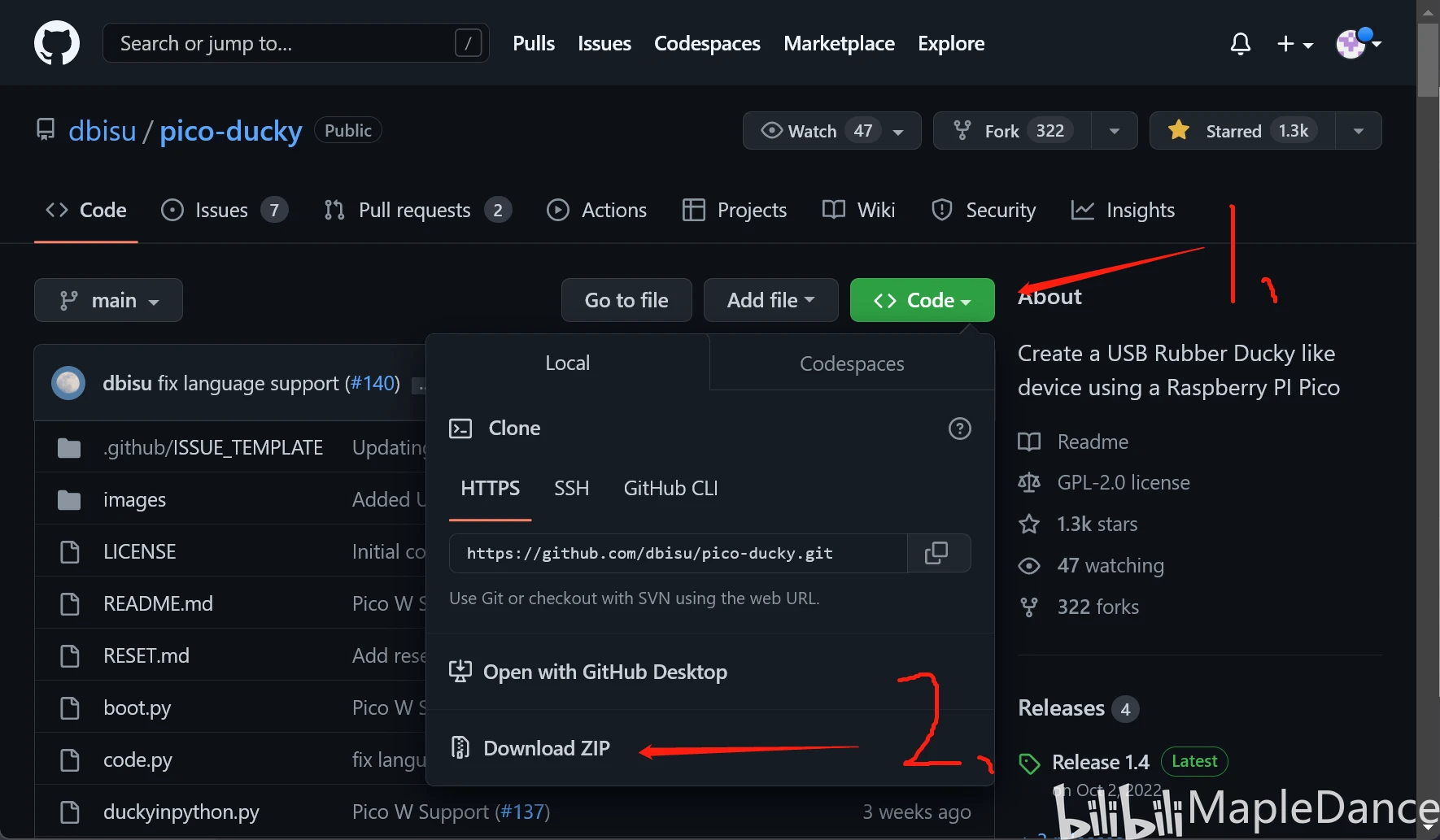Open the user avatar menu
1440x840 pixels.
click(1359, 43)
